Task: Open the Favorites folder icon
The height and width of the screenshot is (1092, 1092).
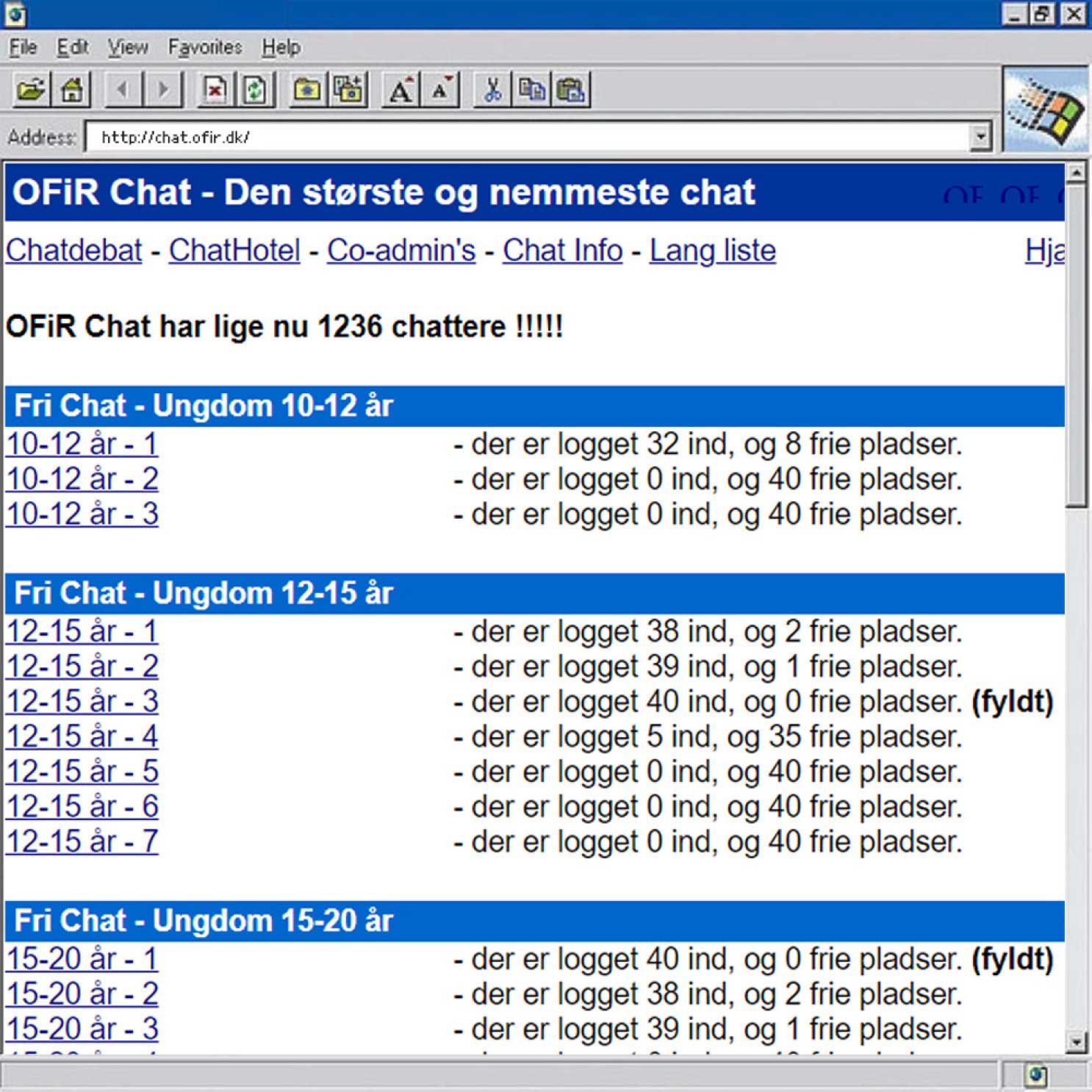Action: pyautogui.click(x=307, y=91)
